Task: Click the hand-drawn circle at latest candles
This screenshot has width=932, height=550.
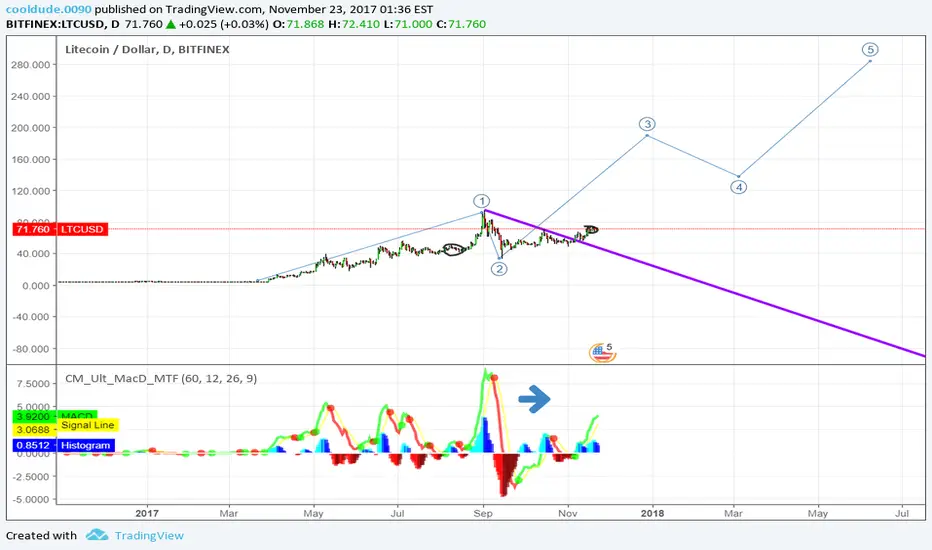Action: pos(591,230)
